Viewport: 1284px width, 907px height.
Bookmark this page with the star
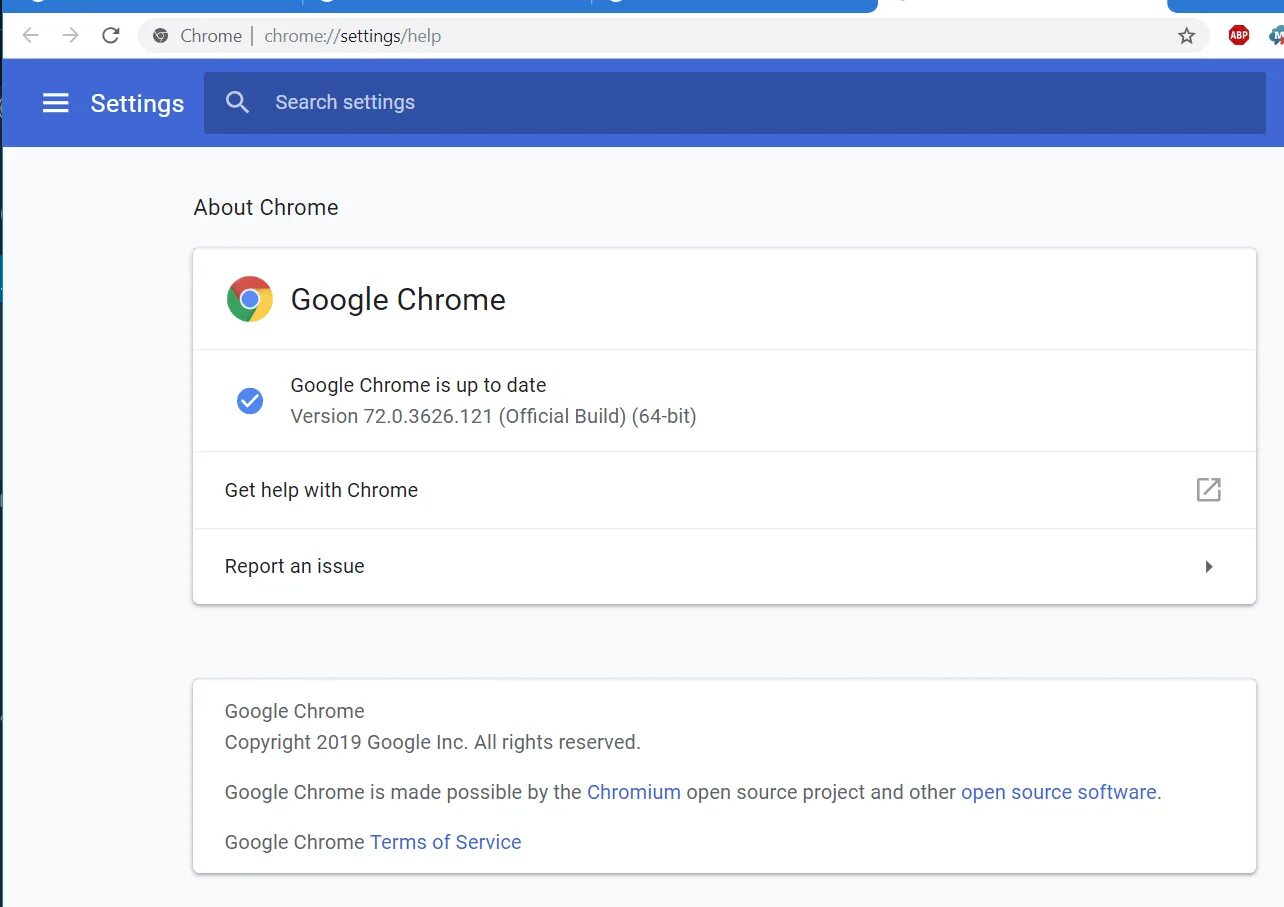pos(1186,36)
